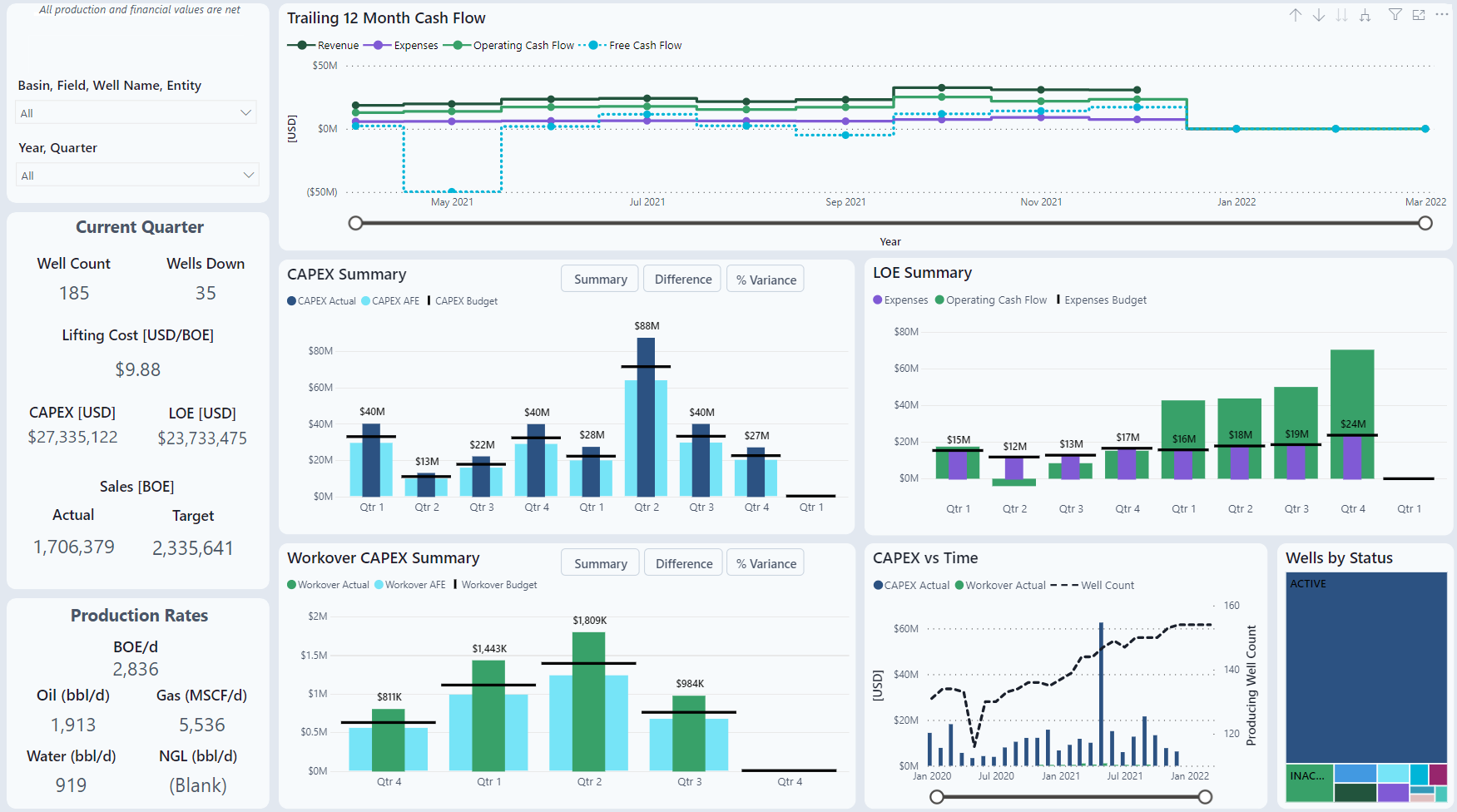Image resolution: width=1457 pixels, height=812 pixels.
Task: Open focus mode for cash flow chart
Action: [1419, 15]
